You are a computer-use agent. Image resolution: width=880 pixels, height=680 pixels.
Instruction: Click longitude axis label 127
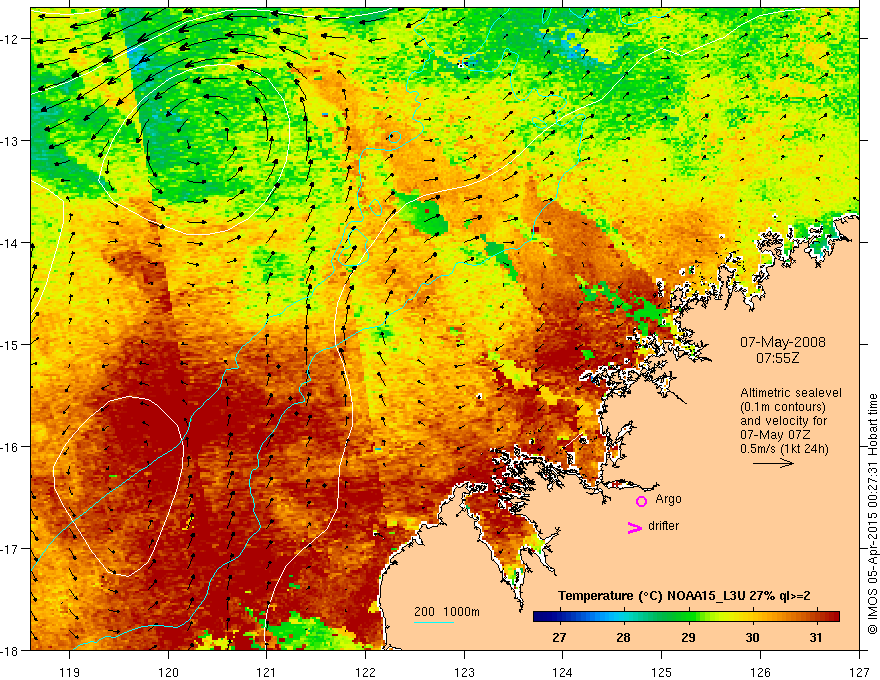click(859, 672)
